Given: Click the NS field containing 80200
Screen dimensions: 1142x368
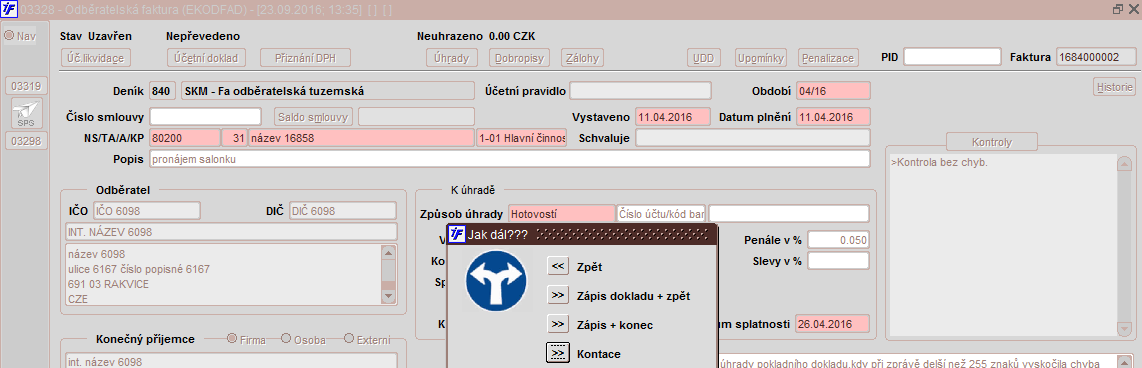Looking at the screenshot, I should pos(185,138).
